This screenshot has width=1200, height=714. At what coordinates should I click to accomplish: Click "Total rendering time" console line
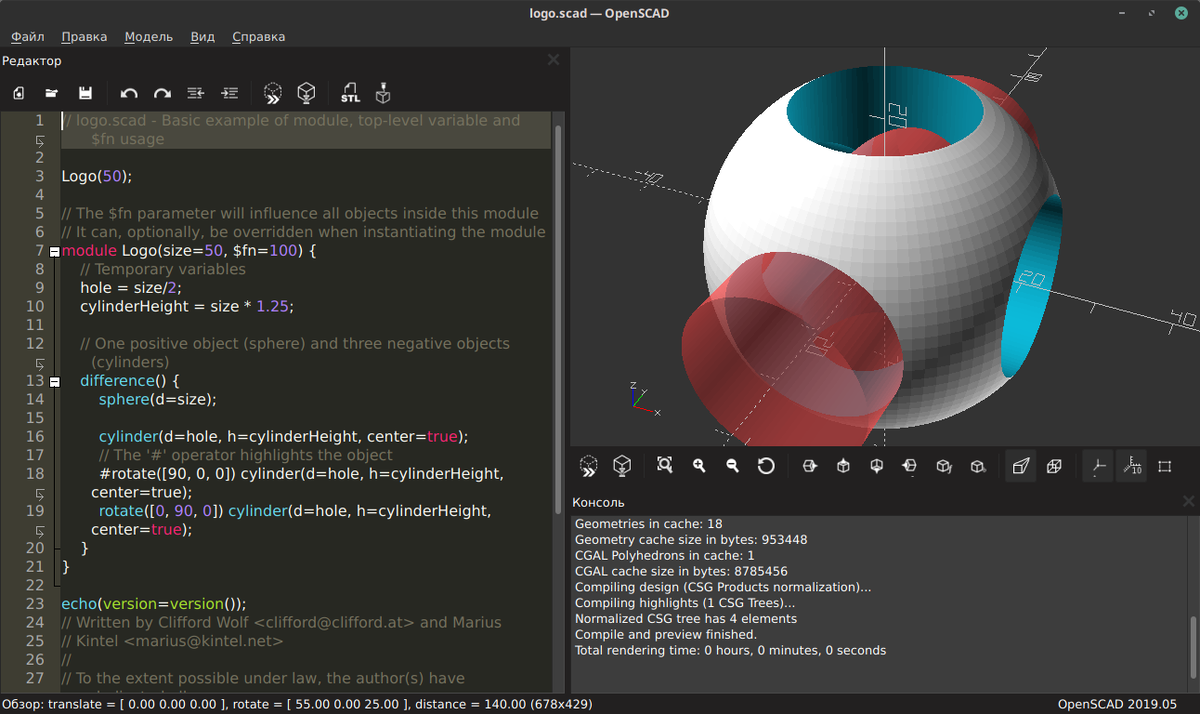pyautogui.click(x=731, y=650)
